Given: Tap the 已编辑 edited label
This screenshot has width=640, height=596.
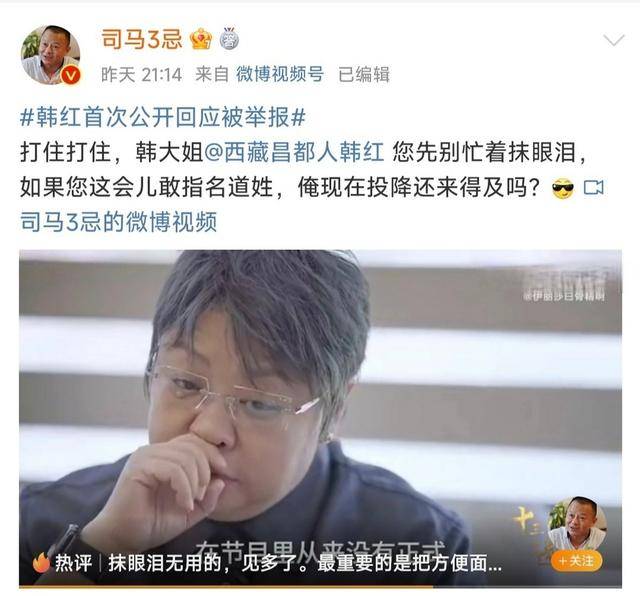Looking at the screenshot, I should [364, 74].
